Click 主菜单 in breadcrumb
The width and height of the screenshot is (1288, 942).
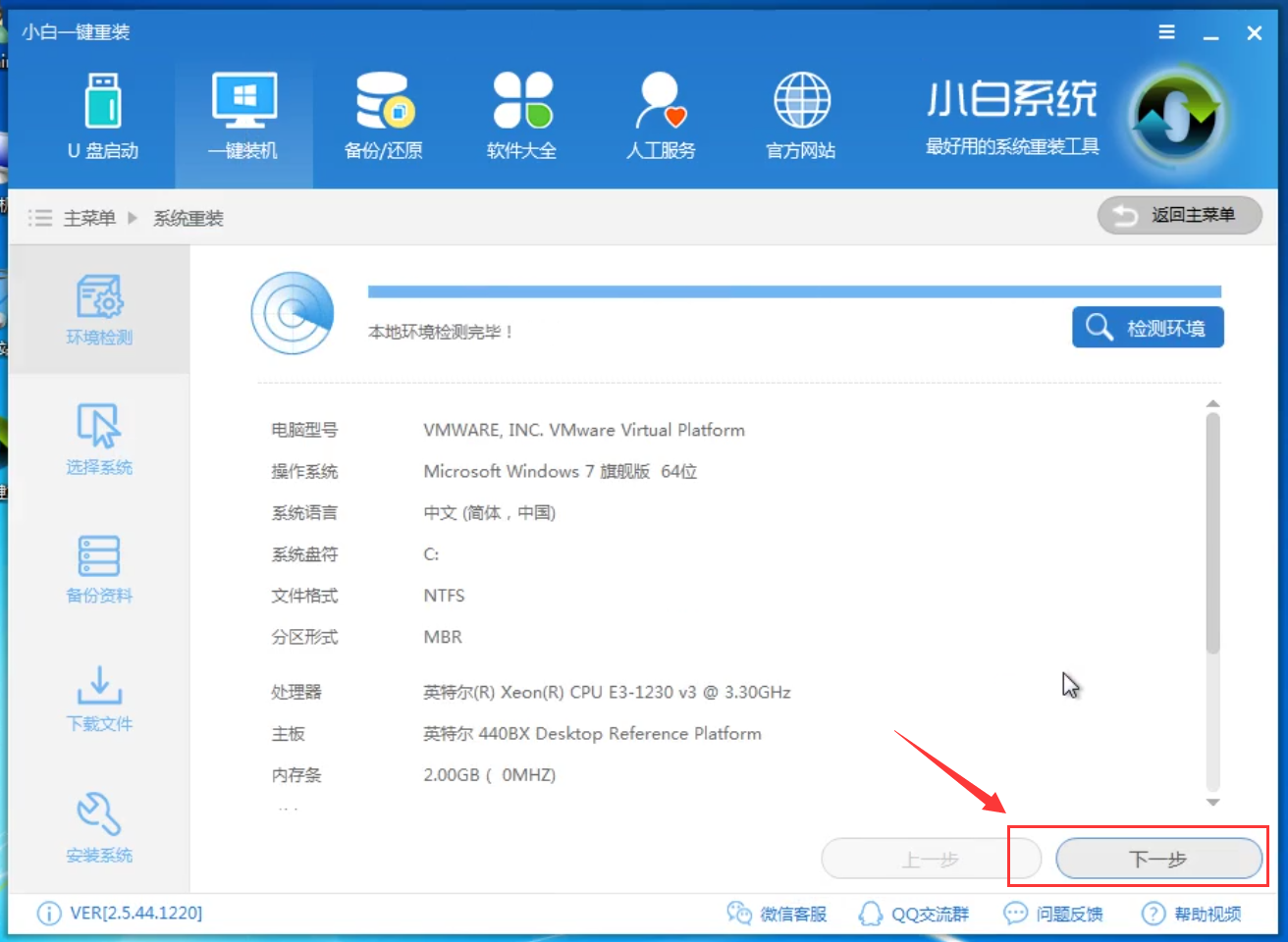(x=89, y=218)
